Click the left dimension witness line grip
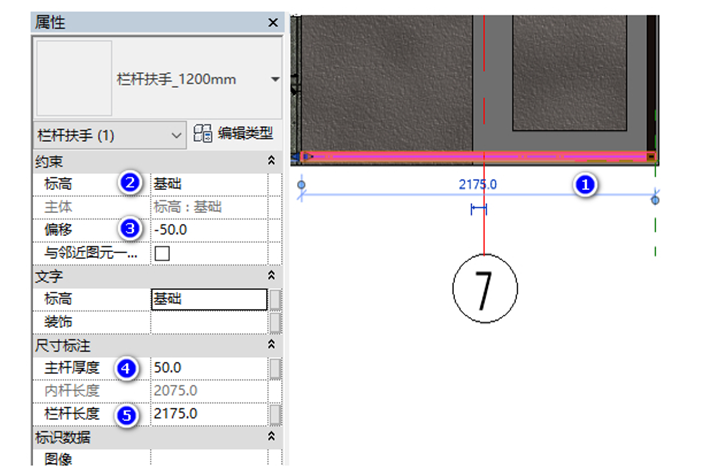Image resolution: width=713 pixels, height=475 pixels. pyautogui.click(x=302, y=185)
